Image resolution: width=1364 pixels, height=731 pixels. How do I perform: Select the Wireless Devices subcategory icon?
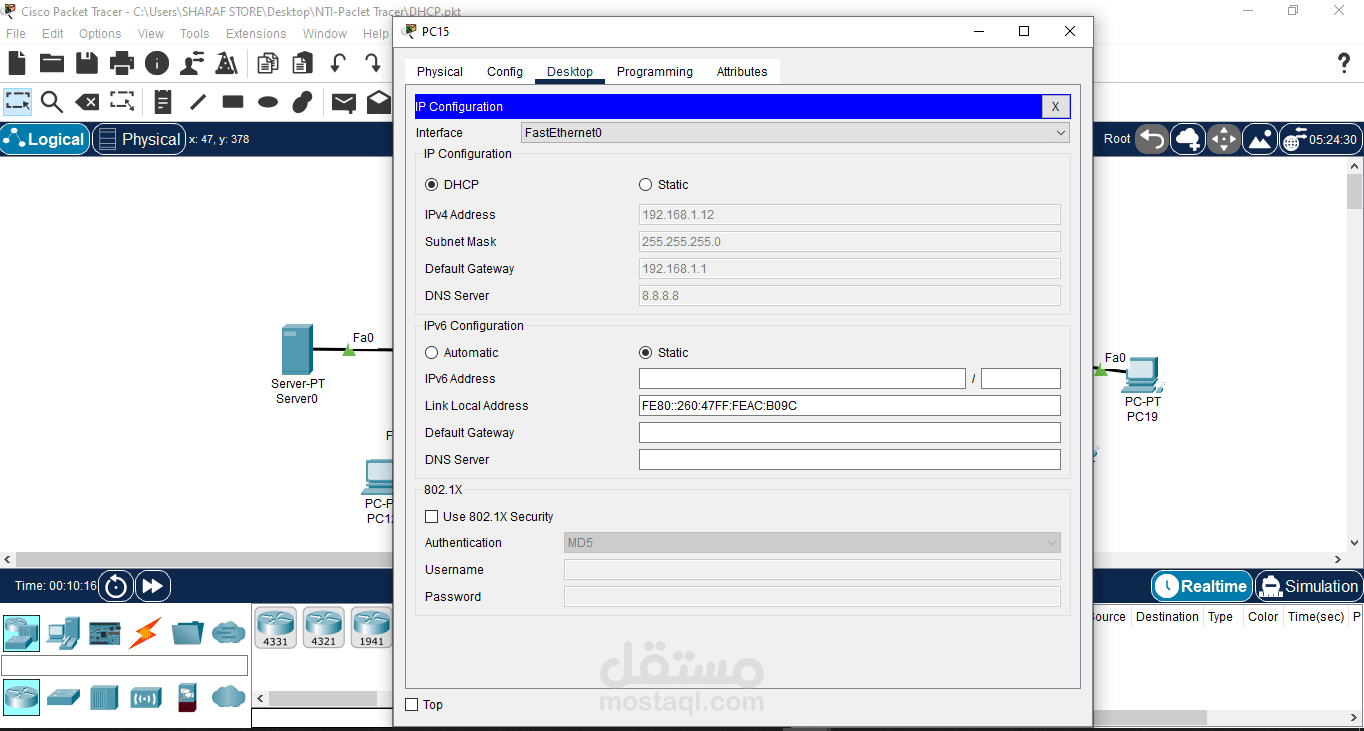click(x=146, y=696)
